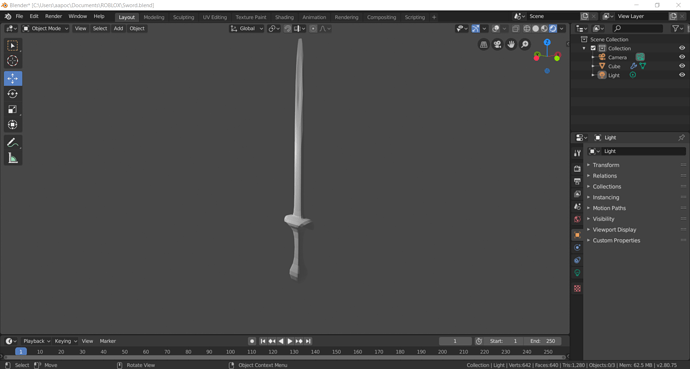The image size is (690, 369).
Task: Select the Move tool in the toolbar
Action: [x=13, y=78]
